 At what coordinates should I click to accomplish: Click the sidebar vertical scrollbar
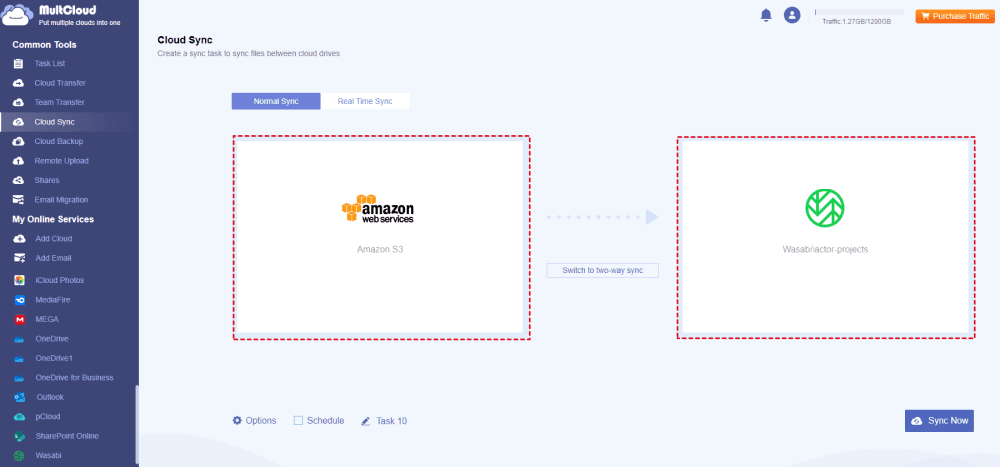coord(136,424)
